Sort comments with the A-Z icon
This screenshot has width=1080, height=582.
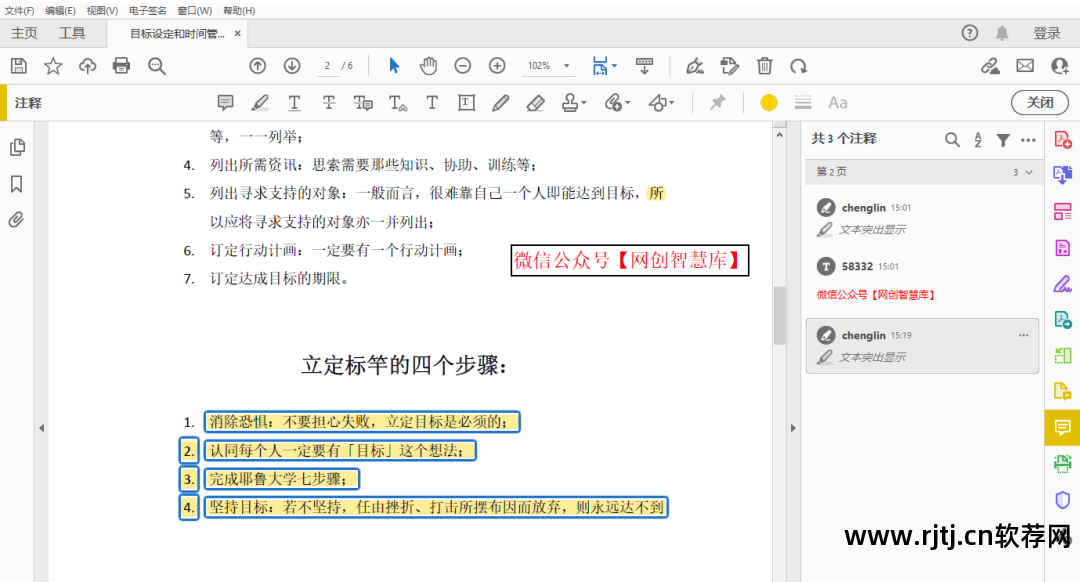978,140
